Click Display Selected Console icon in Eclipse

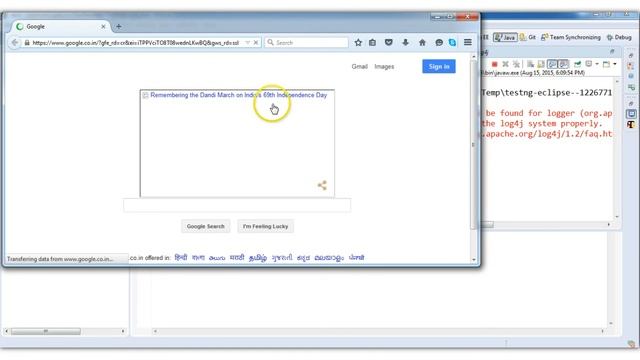click(x=589, y=64)
